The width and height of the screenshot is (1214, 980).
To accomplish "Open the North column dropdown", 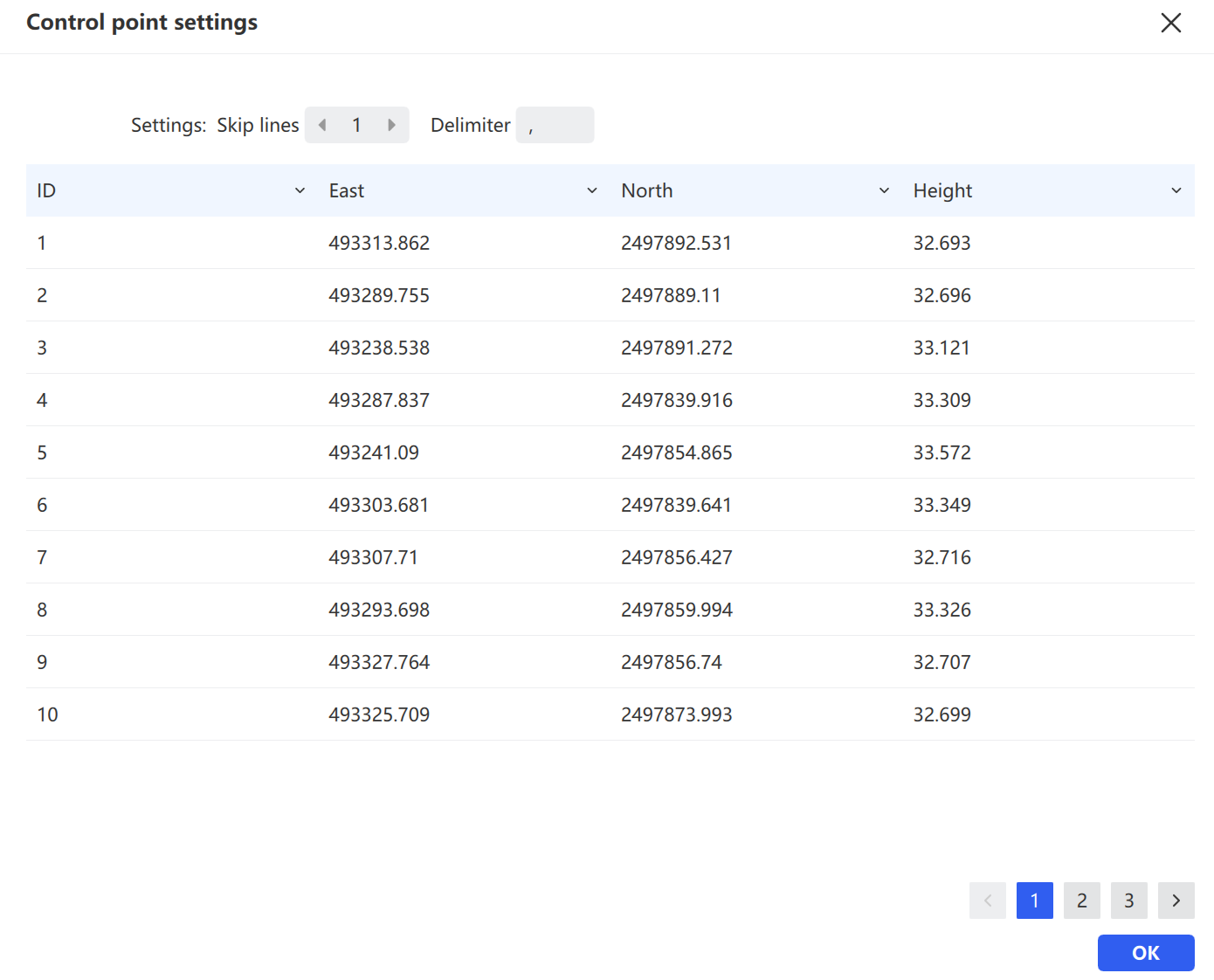I will click(x=884, y=190).
